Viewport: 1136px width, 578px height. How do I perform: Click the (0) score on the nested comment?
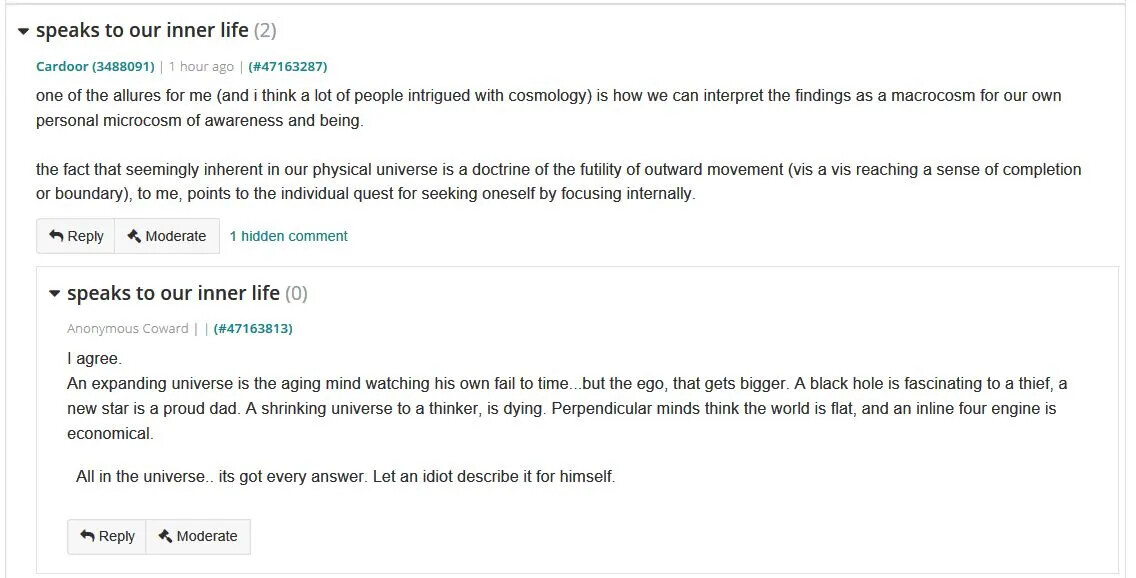tap(296, 293)
